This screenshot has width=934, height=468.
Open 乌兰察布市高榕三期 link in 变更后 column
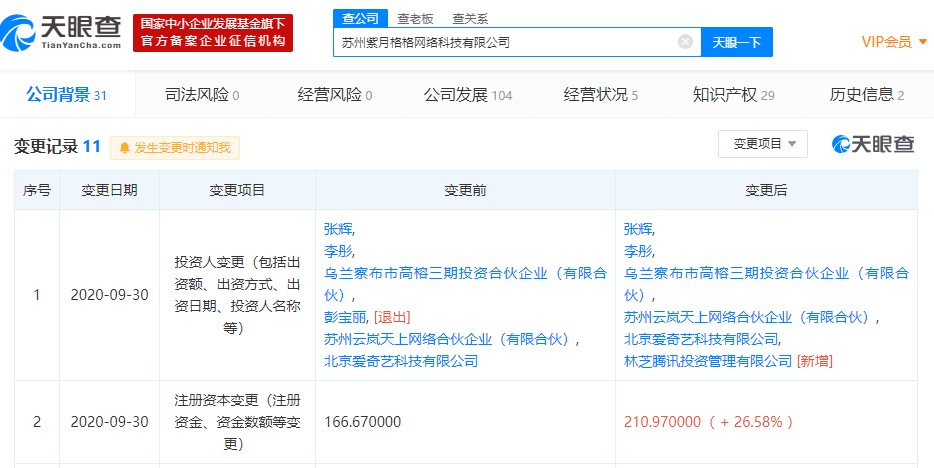click(x=767, y=283)
